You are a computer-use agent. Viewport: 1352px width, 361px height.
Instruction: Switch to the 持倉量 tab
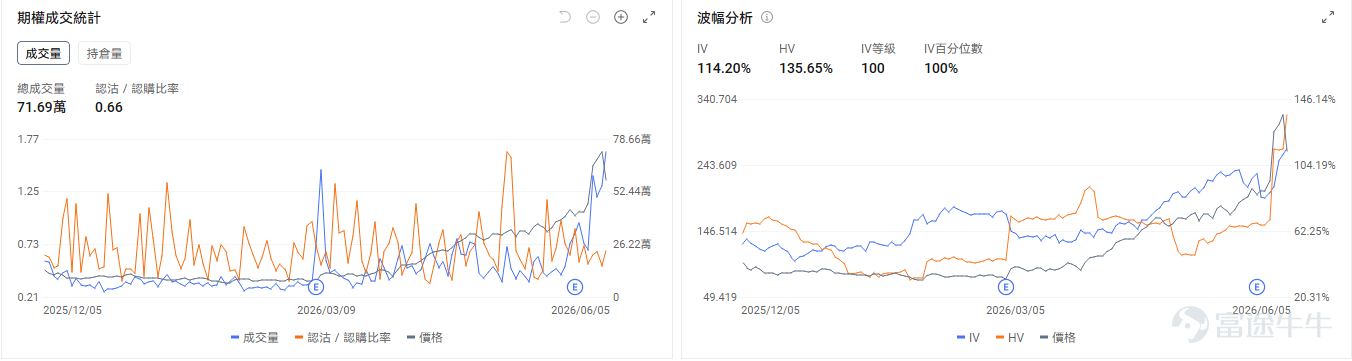tap(104, 54)
